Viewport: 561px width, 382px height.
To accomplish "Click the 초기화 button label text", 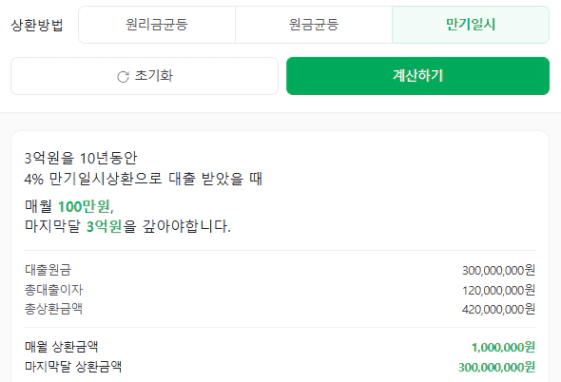I will [x=153, y=76].
